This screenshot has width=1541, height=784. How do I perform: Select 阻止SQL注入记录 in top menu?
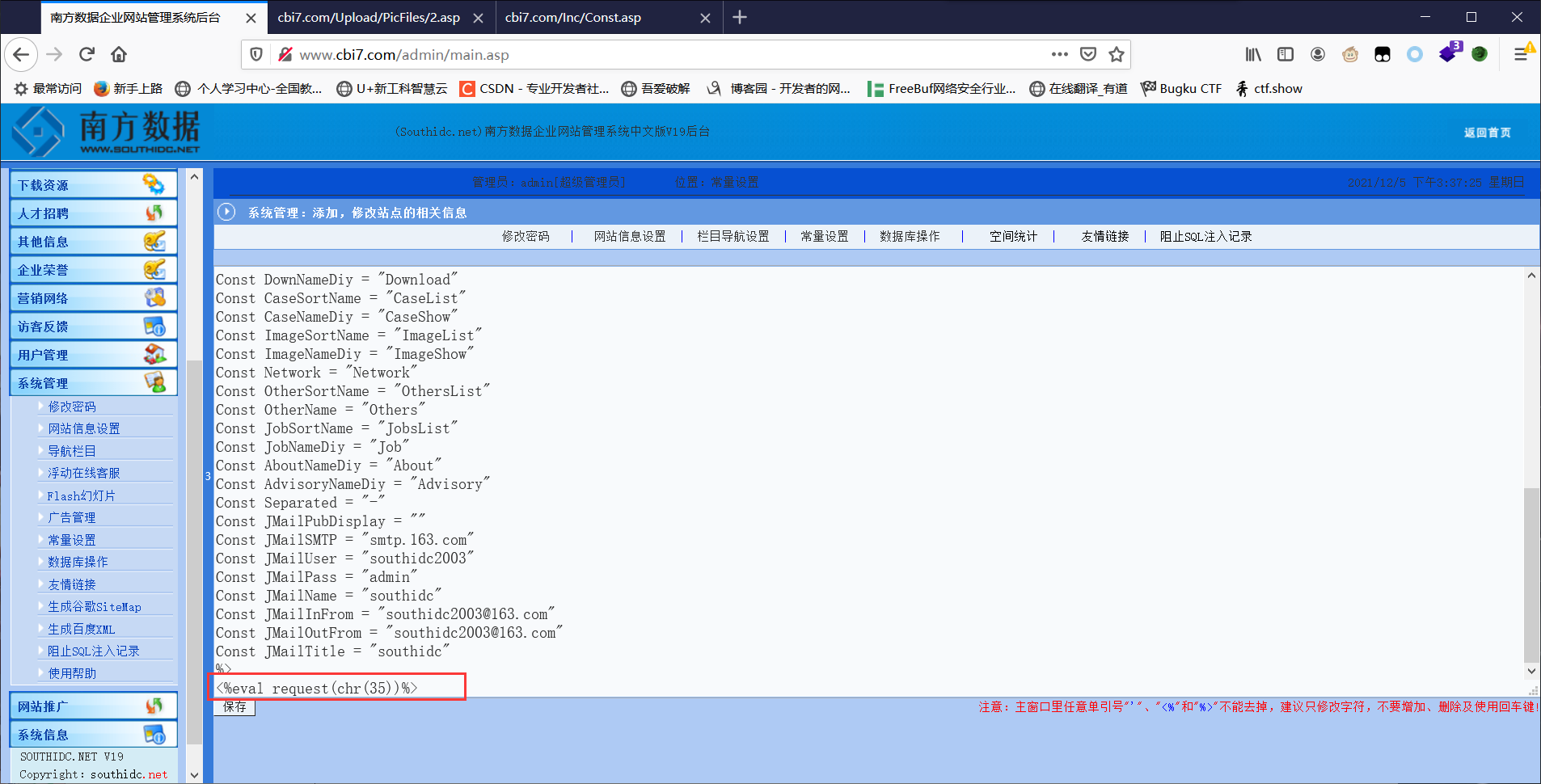[x=1205, y=236]
